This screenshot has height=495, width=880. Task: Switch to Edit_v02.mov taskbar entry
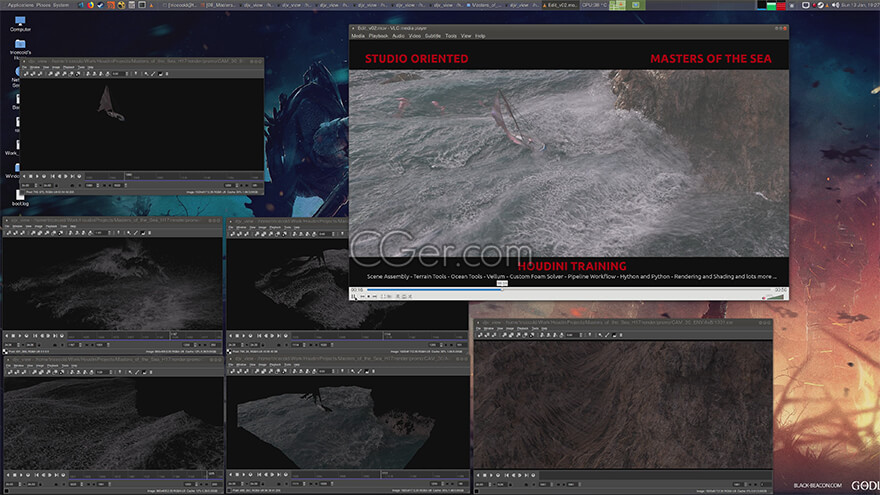560,4
